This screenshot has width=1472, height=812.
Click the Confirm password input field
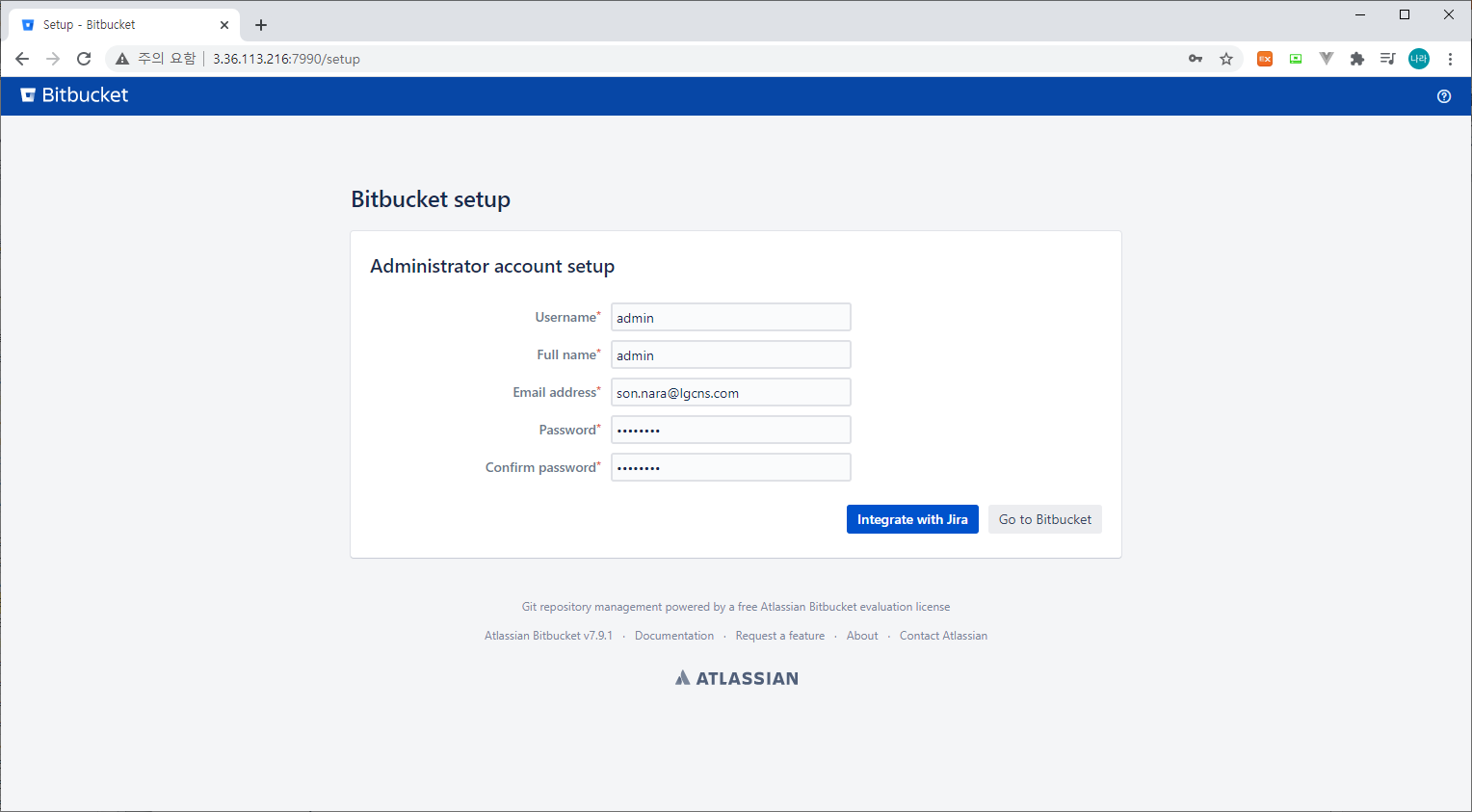(x=731, y=467)
